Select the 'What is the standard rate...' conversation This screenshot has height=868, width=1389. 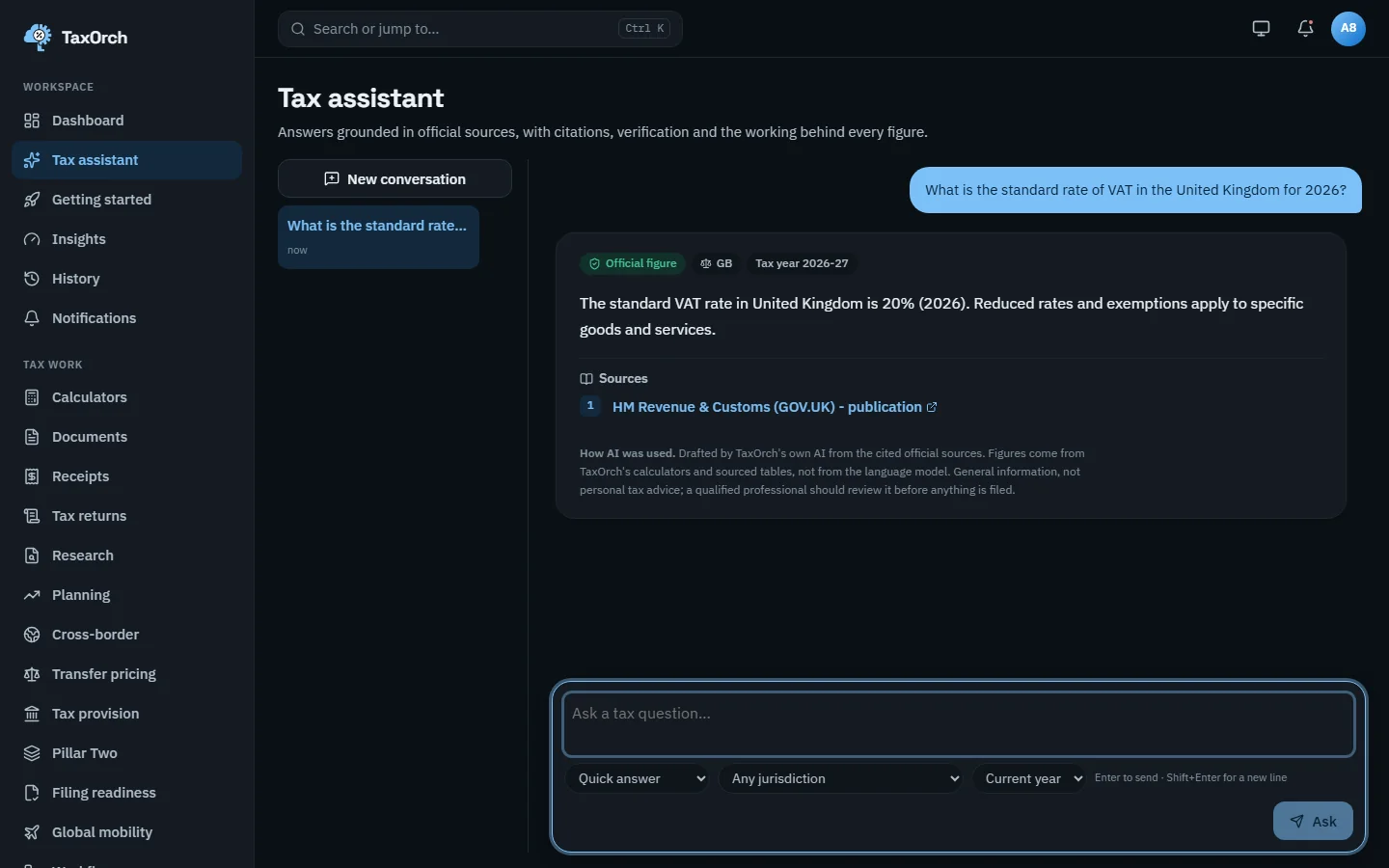pos(378,237)
